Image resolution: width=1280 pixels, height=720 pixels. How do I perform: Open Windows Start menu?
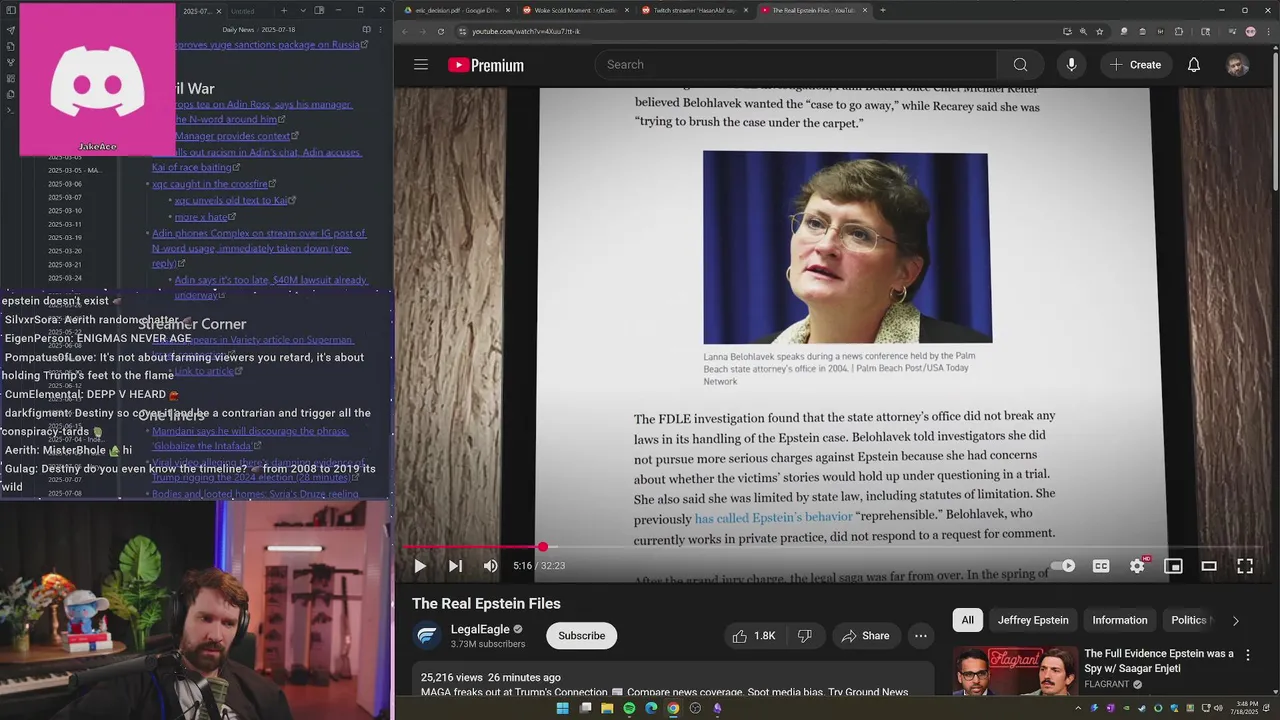click(562, 708)
